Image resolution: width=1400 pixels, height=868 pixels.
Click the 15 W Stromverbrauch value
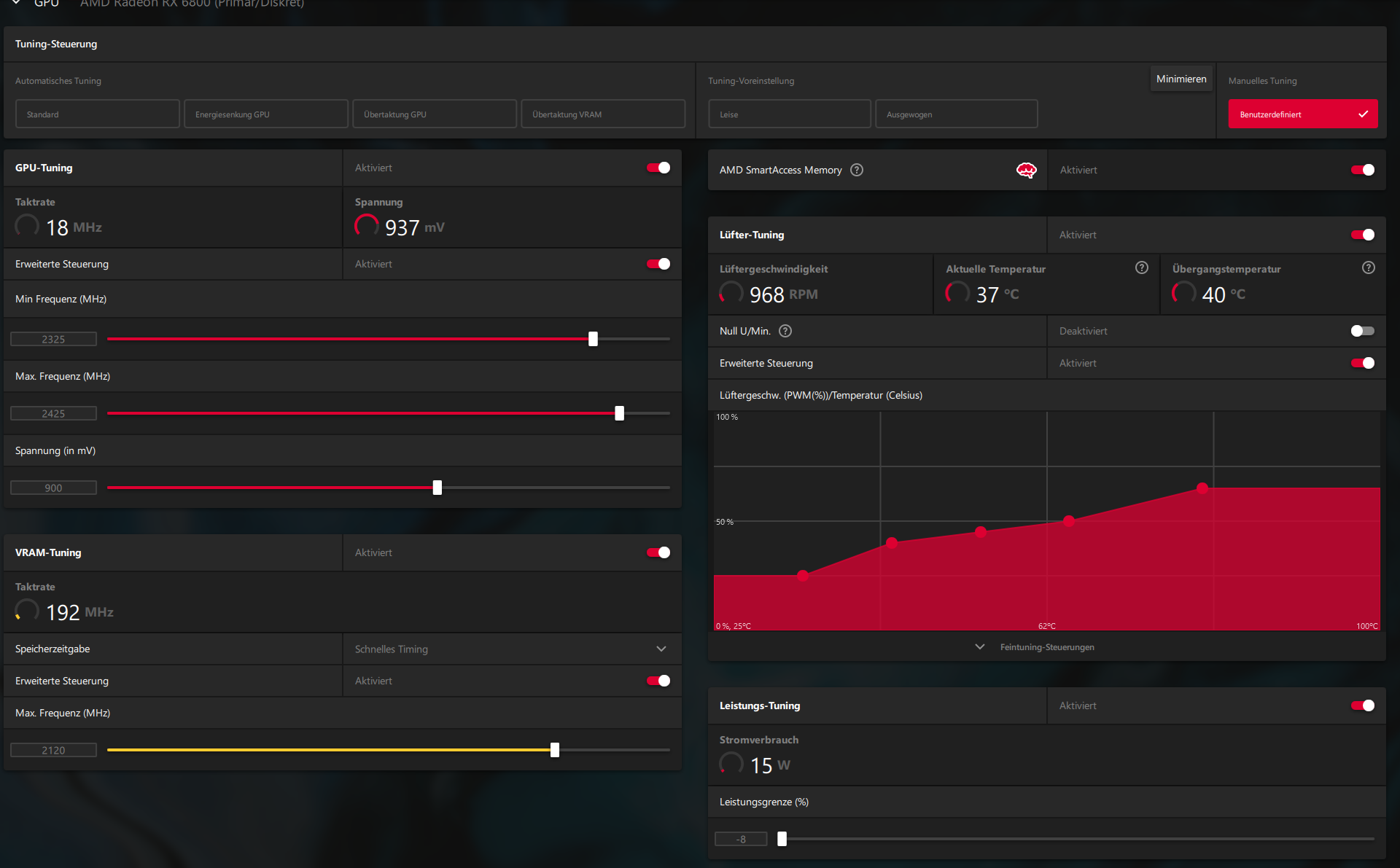coord(770,765)
